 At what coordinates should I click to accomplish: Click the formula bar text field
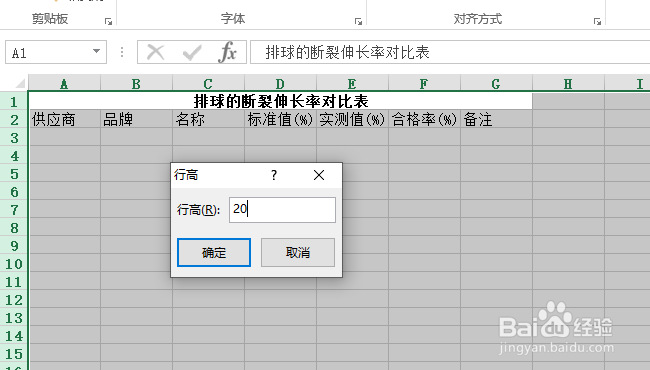click(x=450, y=52)
